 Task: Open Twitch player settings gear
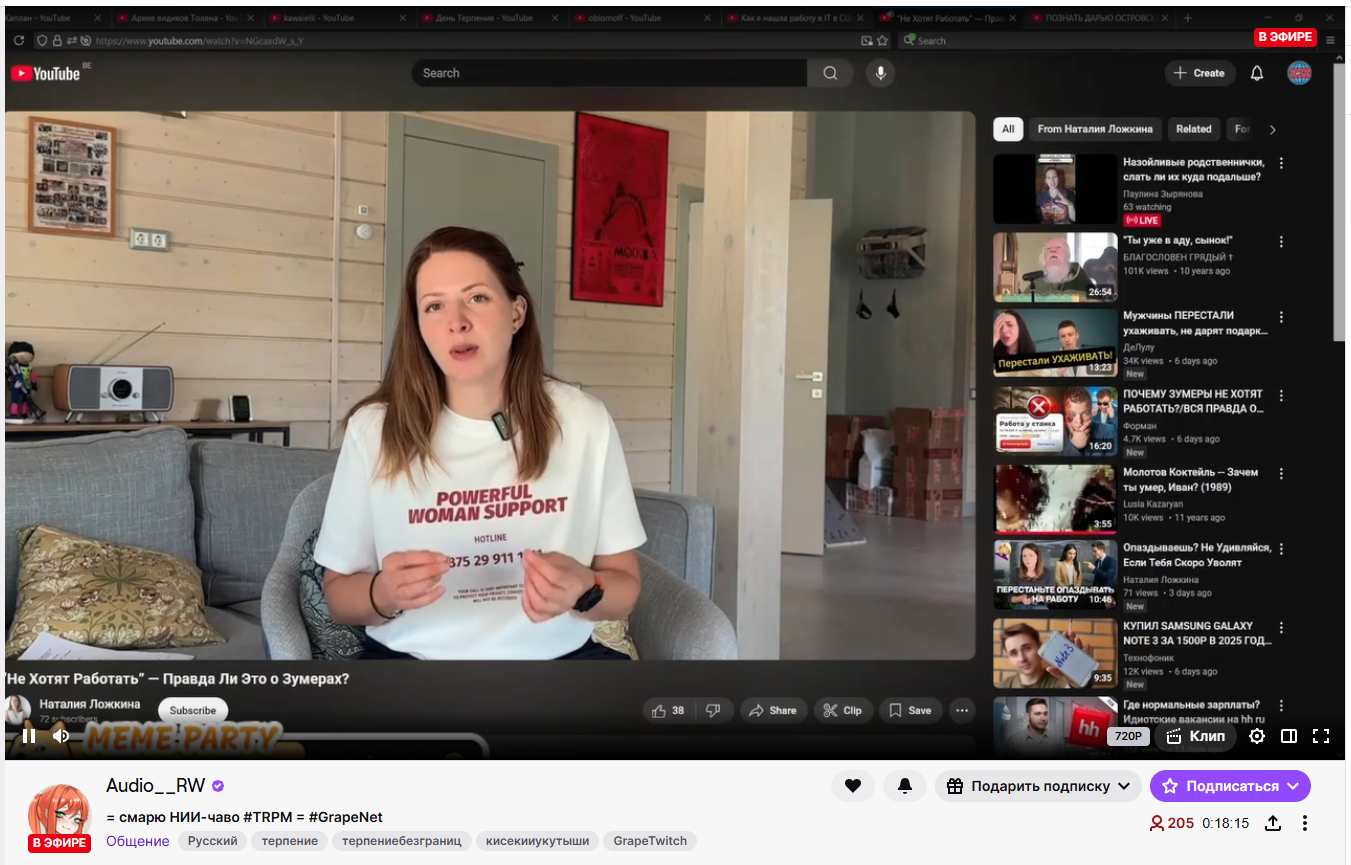point(1257,736)
